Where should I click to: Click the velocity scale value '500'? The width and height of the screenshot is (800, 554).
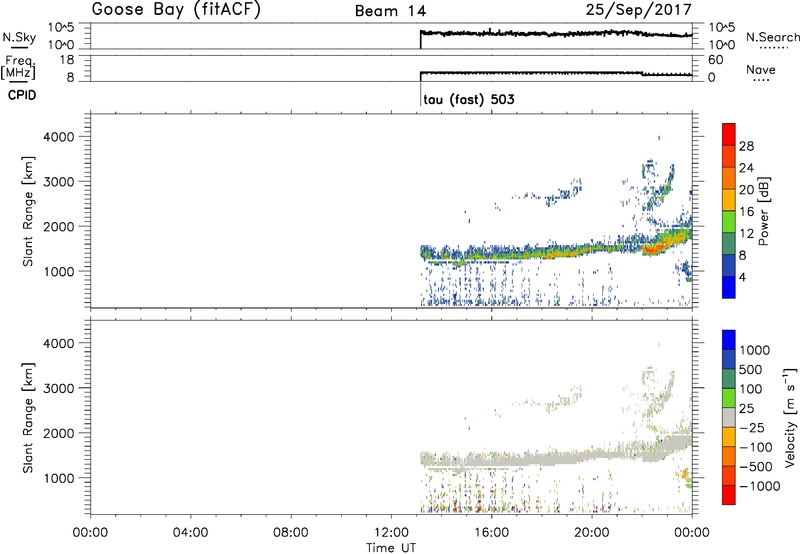point(750,370)
